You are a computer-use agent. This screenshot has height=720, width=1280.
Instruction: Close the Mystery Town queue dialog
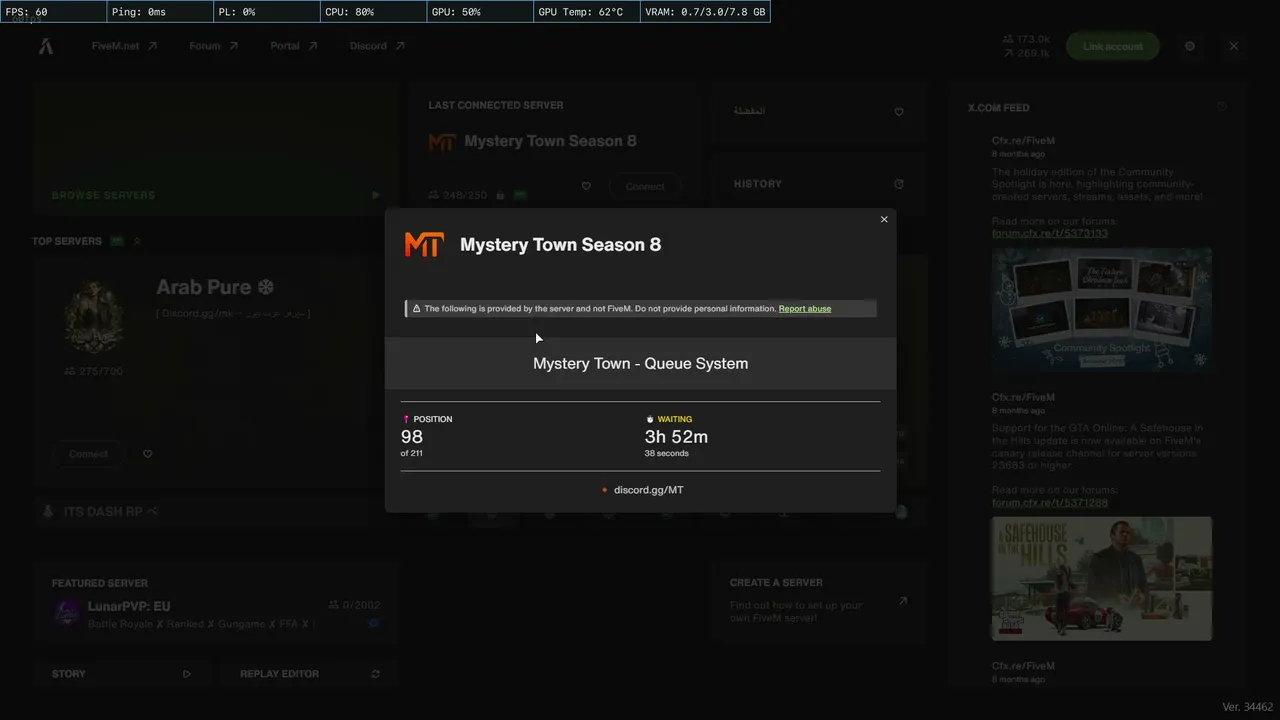pyautogui.click(x=884, y=220)
